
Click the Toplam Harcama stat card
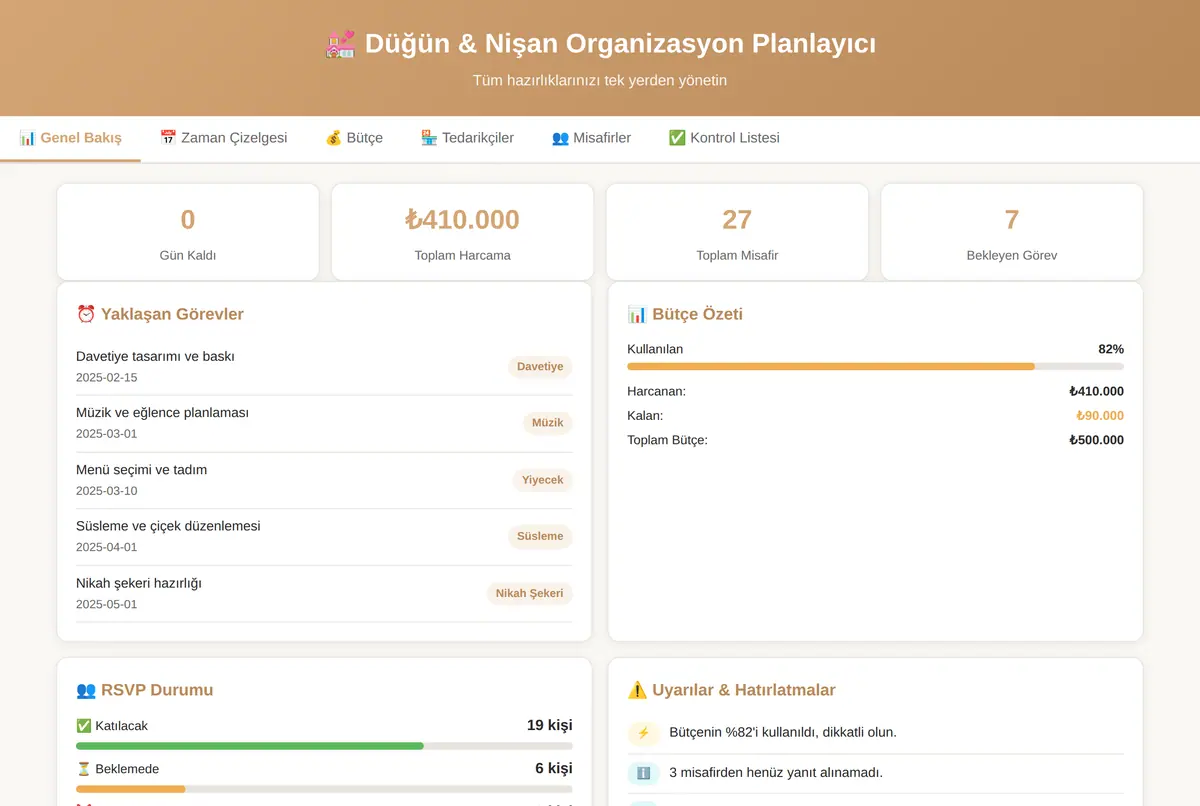462,232
